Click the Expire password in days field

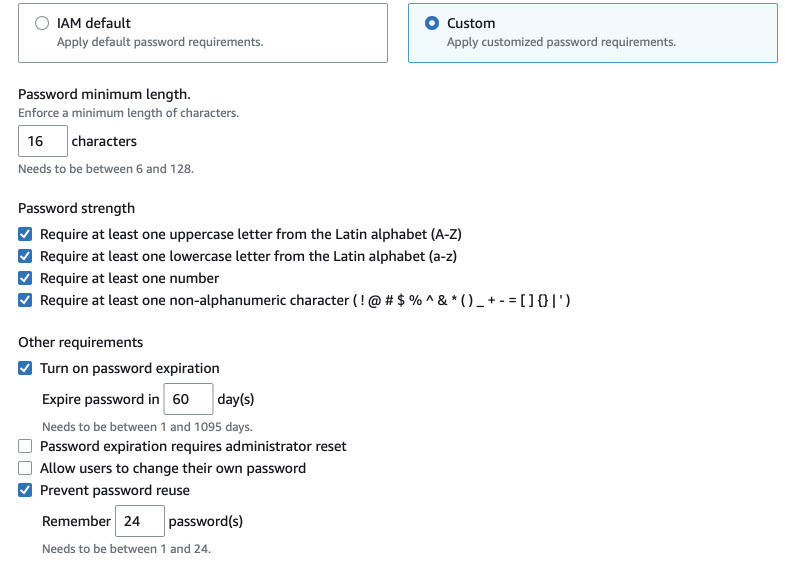pyautogui.click(x=188, y=399)
